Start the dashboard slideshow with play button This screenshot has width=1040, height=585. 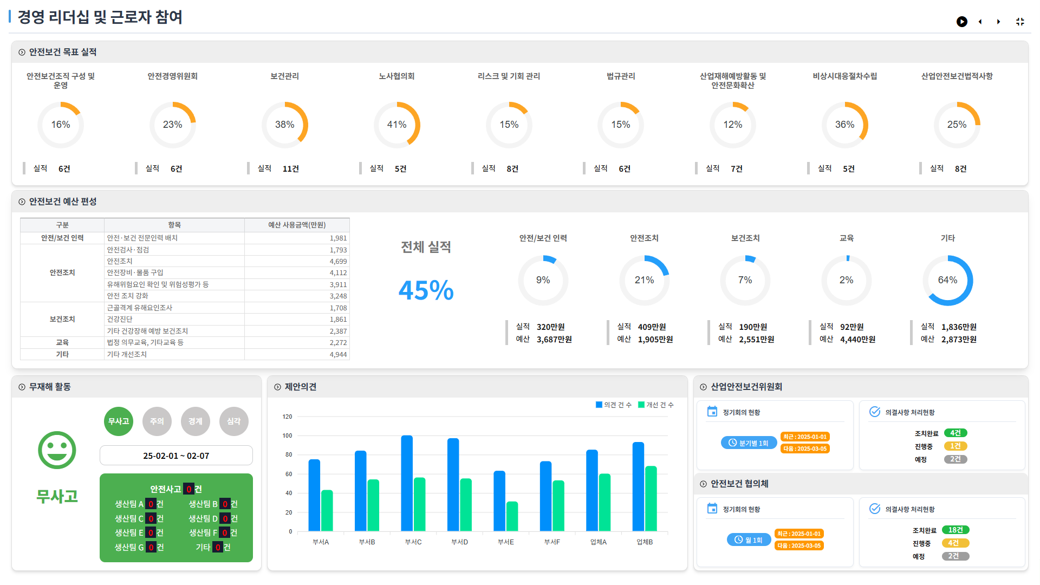pos(961,22)
